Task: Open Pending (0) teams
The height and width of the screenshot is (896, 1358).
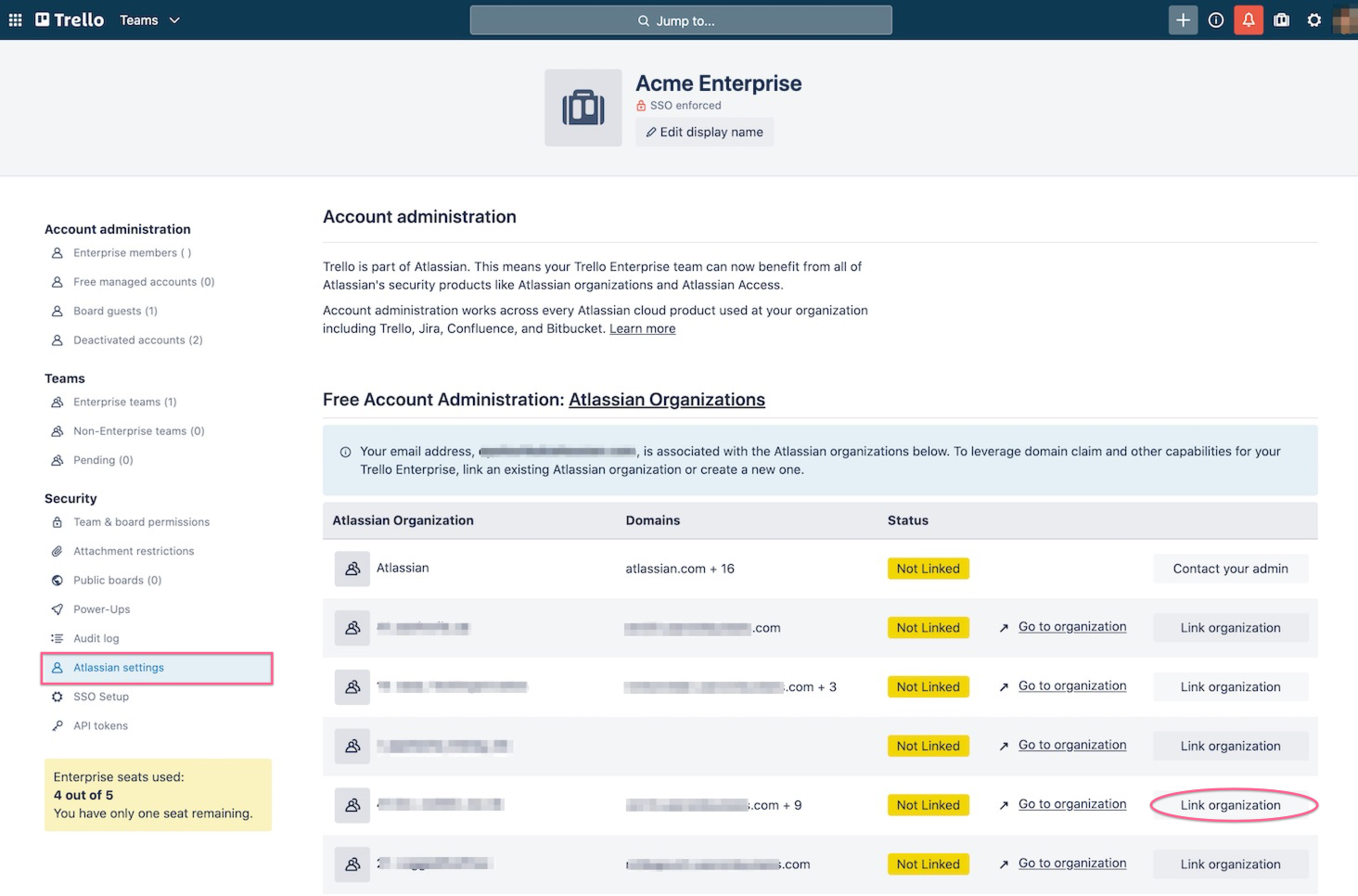Action: [103, 460]
